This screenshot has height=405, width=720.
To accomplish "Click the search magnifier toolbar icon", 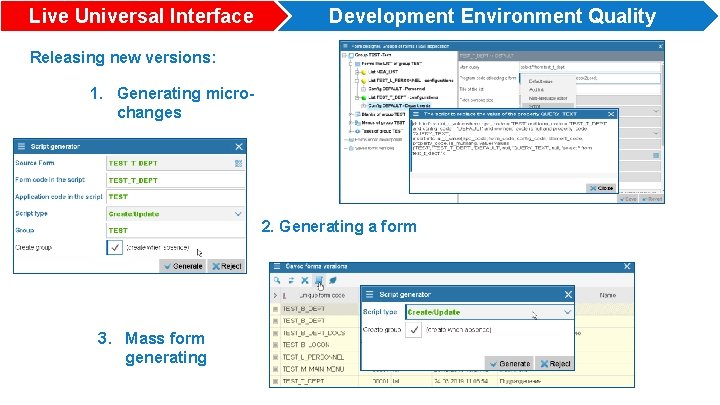I will (x=277, y=280).
